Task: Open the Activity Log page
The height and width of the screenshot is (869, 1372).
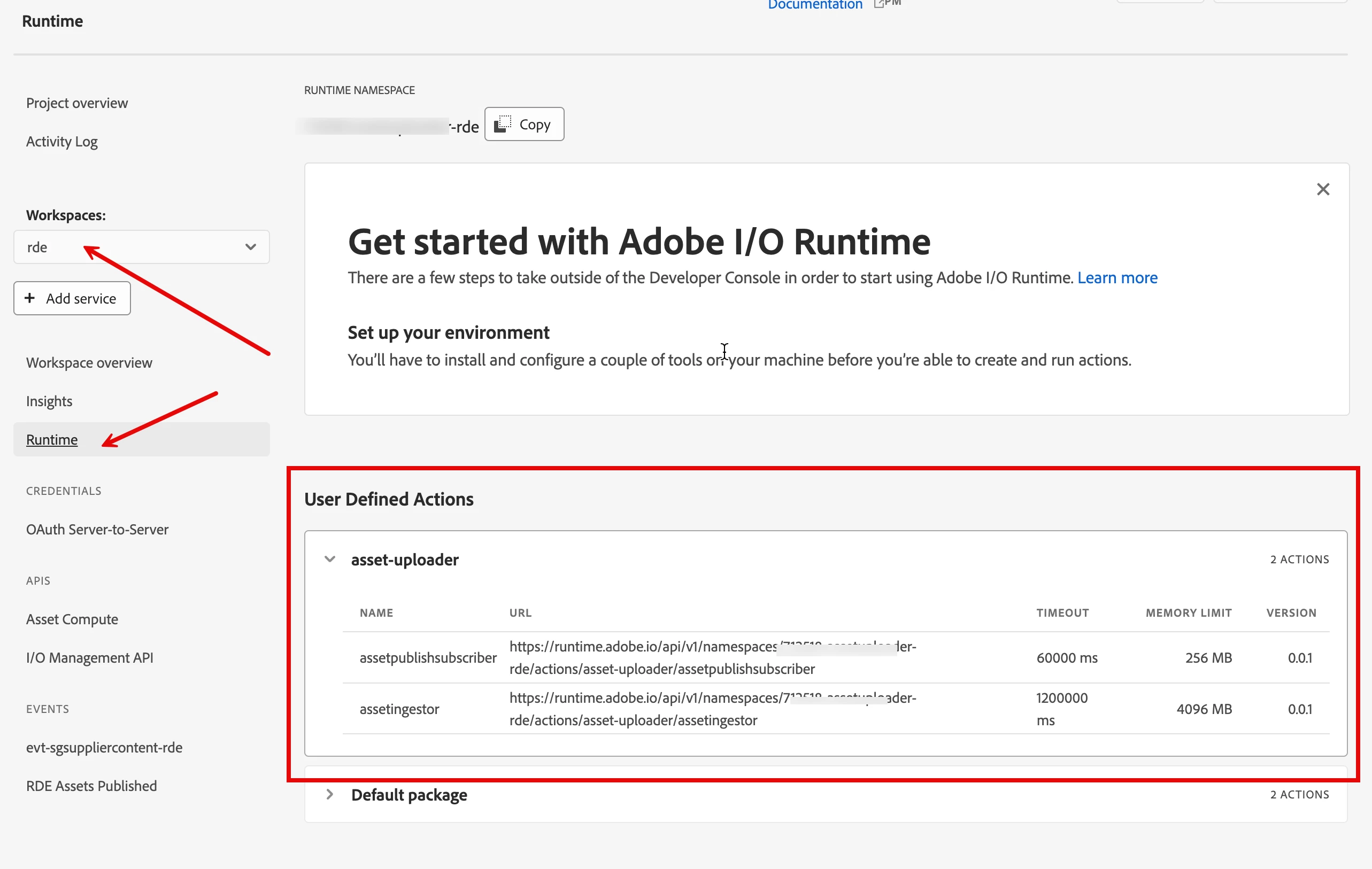Action: [x=61, y=141]
